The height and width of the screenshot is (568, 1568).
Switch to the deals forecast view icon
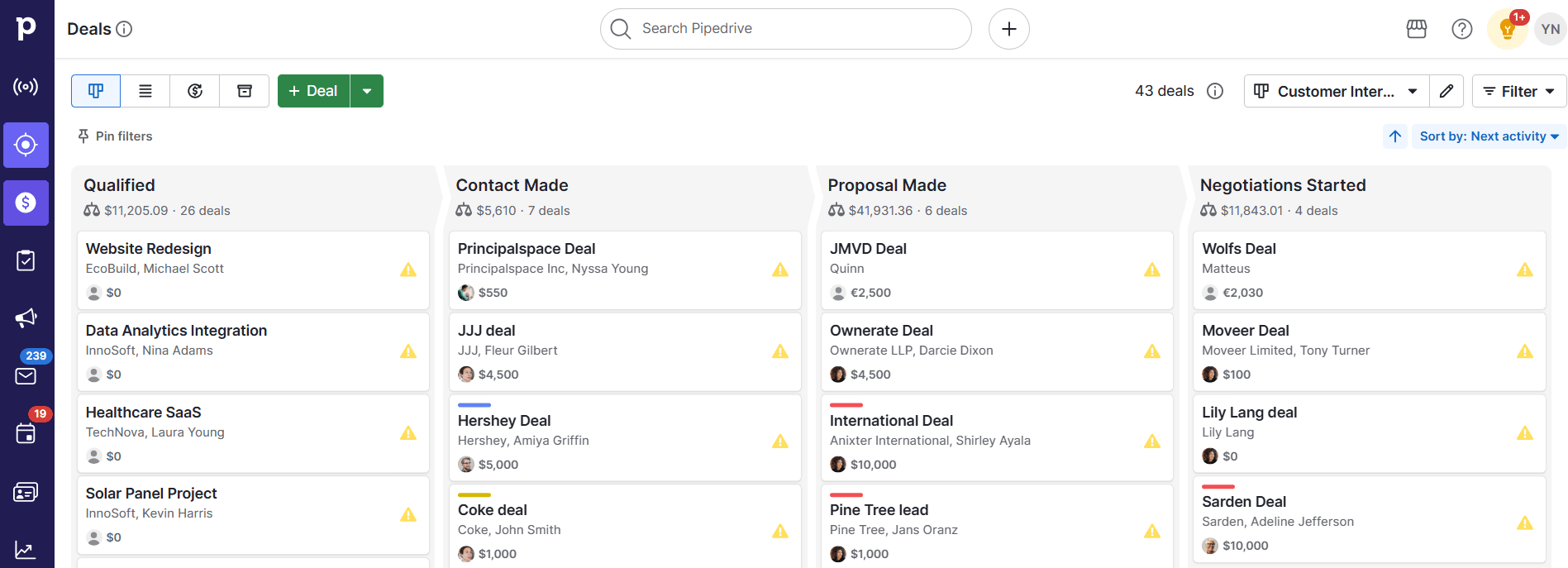194,90
